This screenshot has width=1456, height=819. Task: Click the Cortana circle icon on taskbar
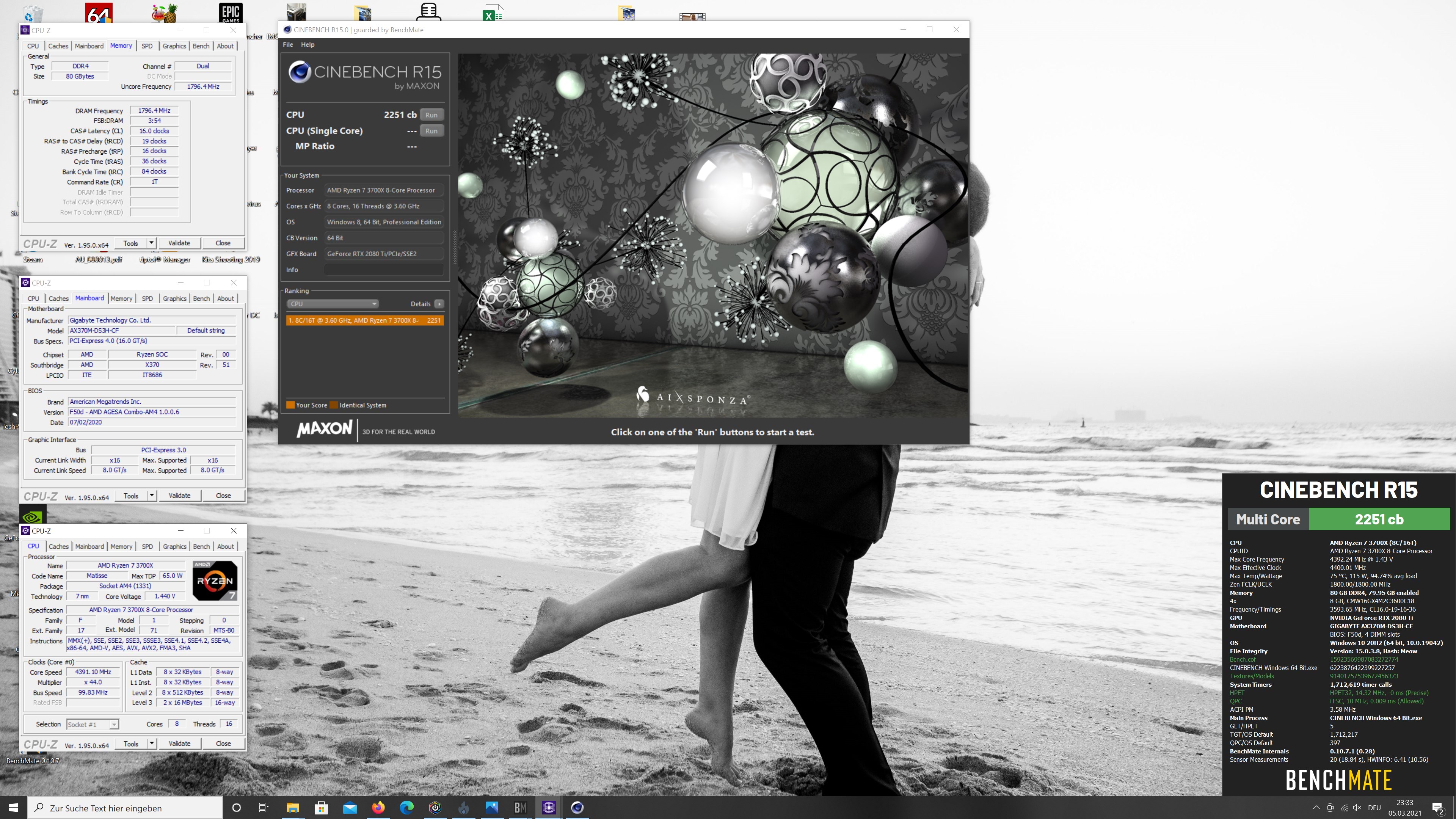click(236, 808)
